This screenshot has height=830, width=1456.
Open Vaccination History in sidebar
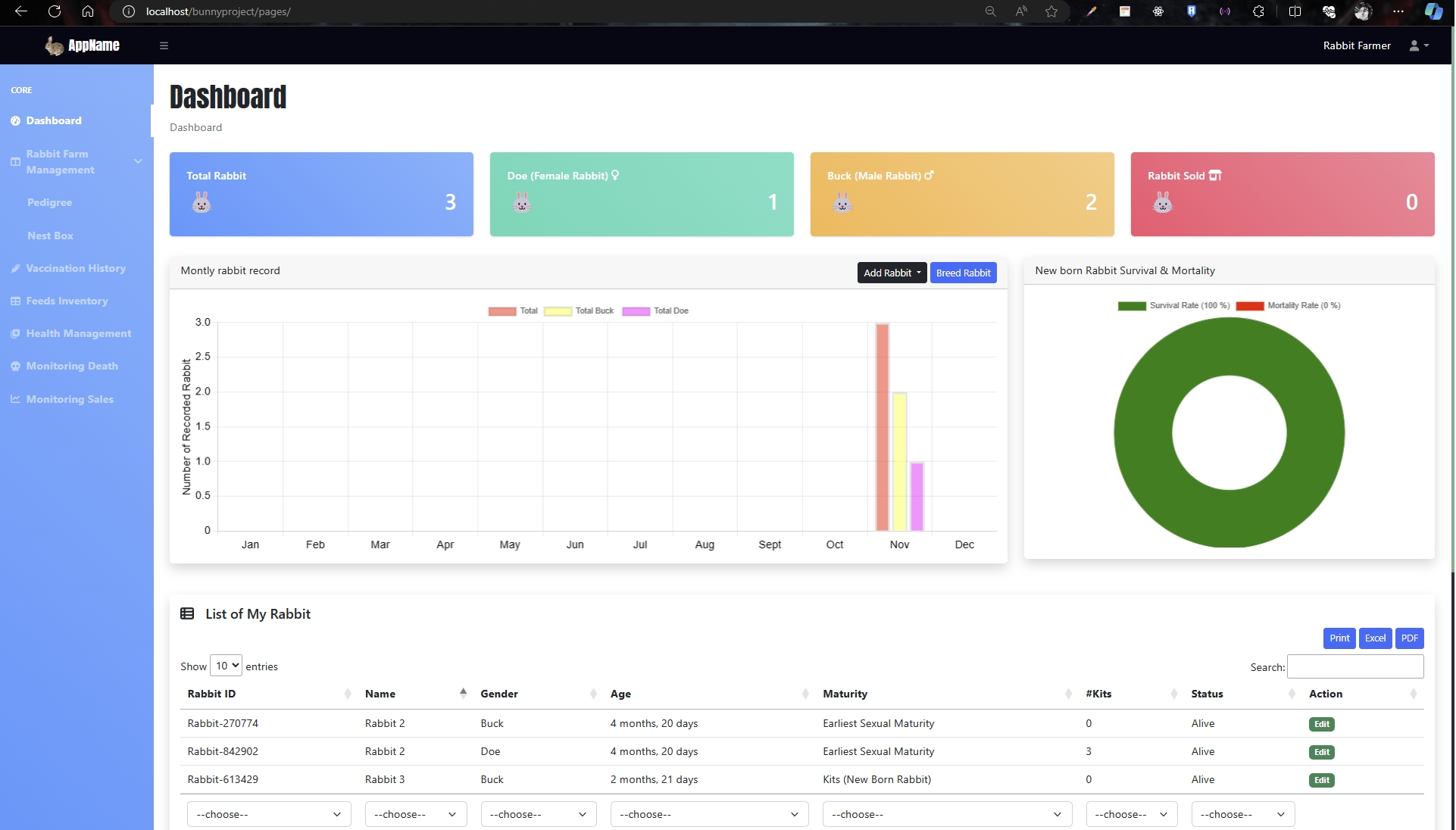pos(76,268)
